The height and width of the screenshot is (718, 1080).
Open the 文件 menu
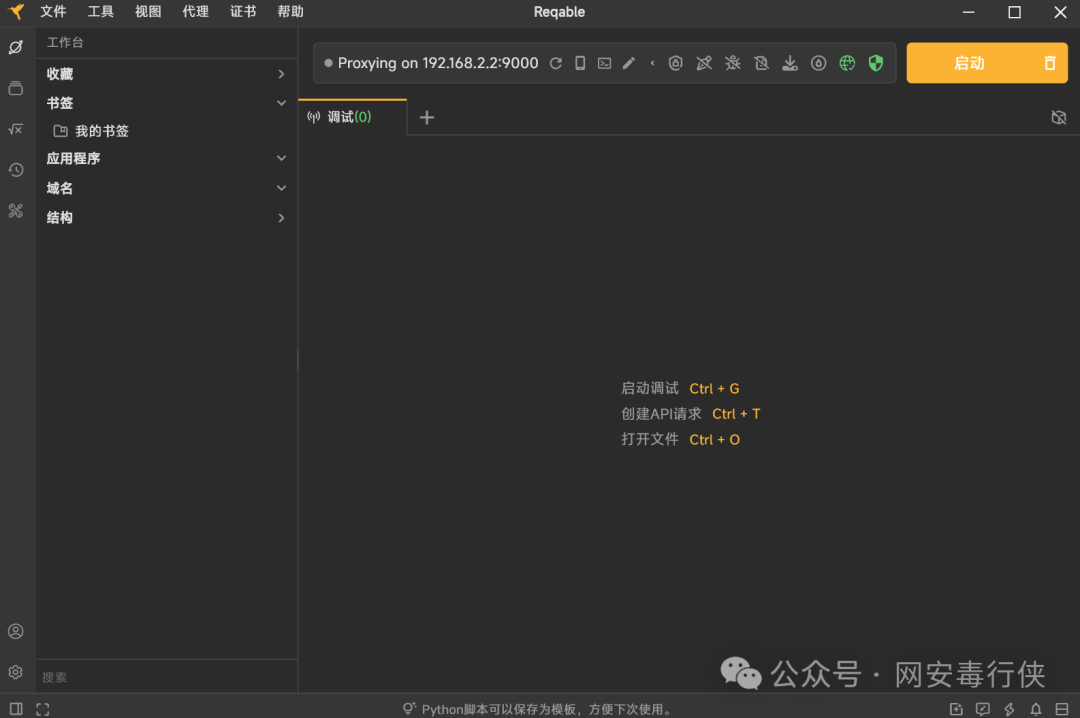53,12
